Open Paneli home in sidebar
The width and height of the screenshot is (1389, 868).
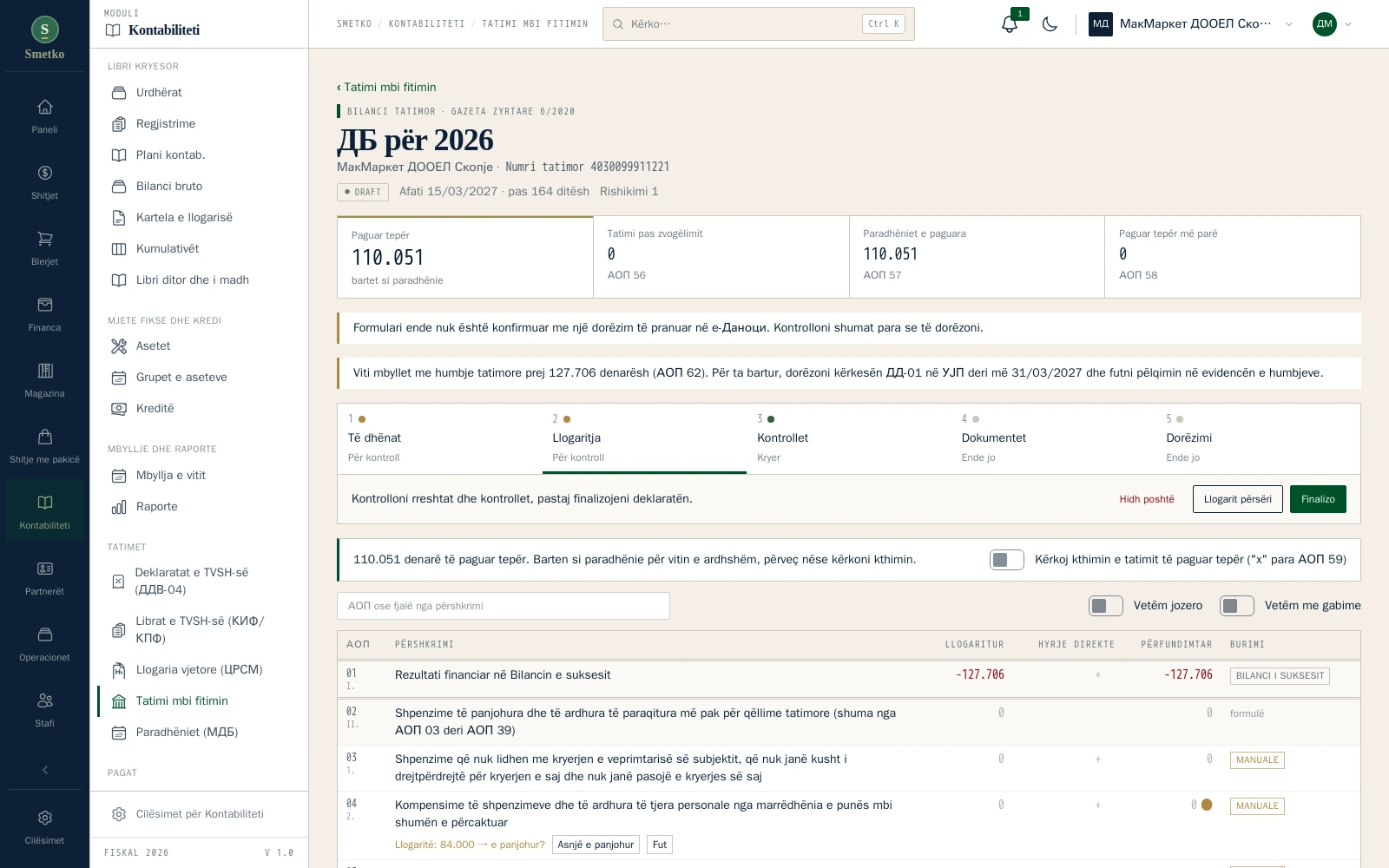(44, 116)
